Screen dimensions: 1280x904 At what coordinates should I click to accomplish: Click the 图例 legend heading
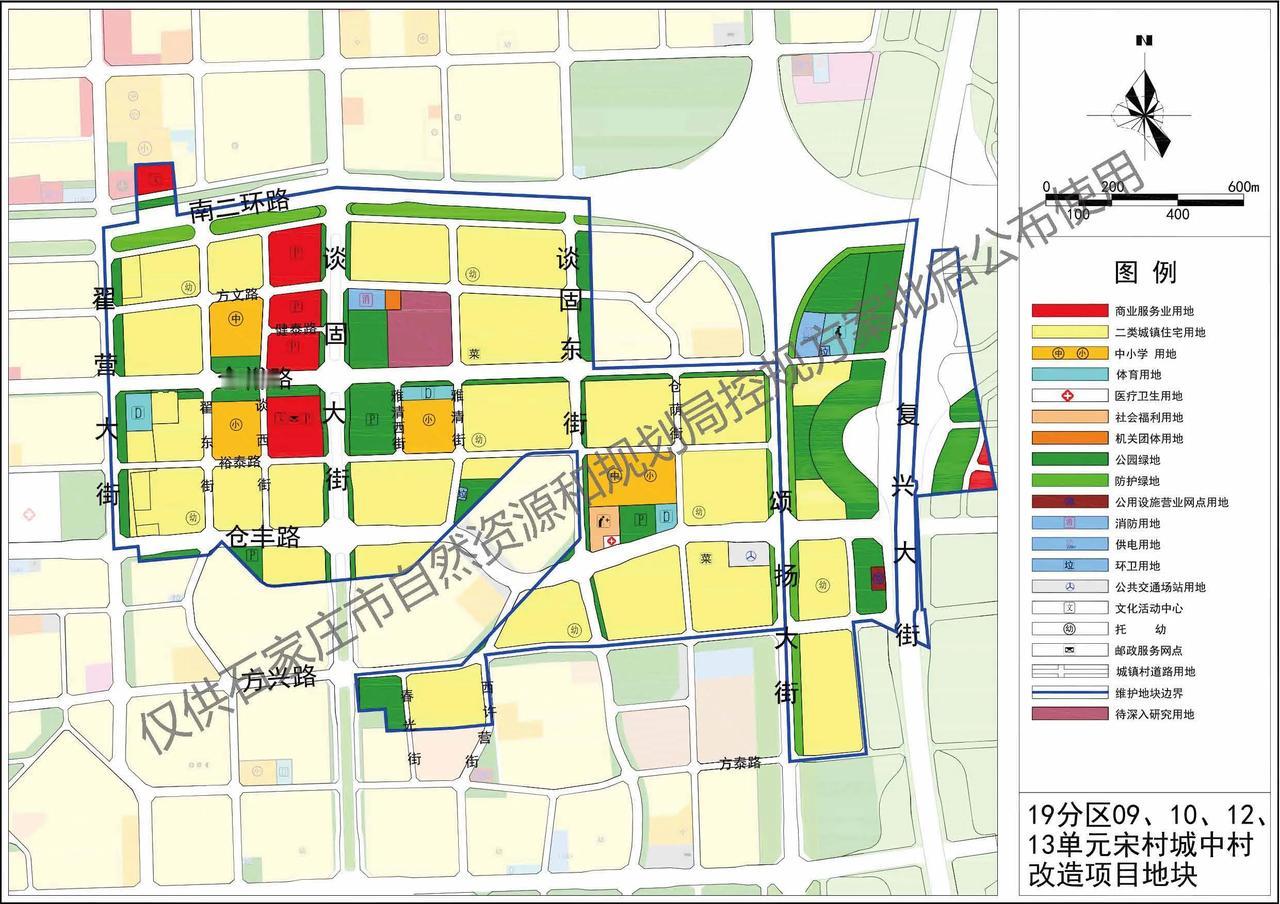coord(1145,271)
